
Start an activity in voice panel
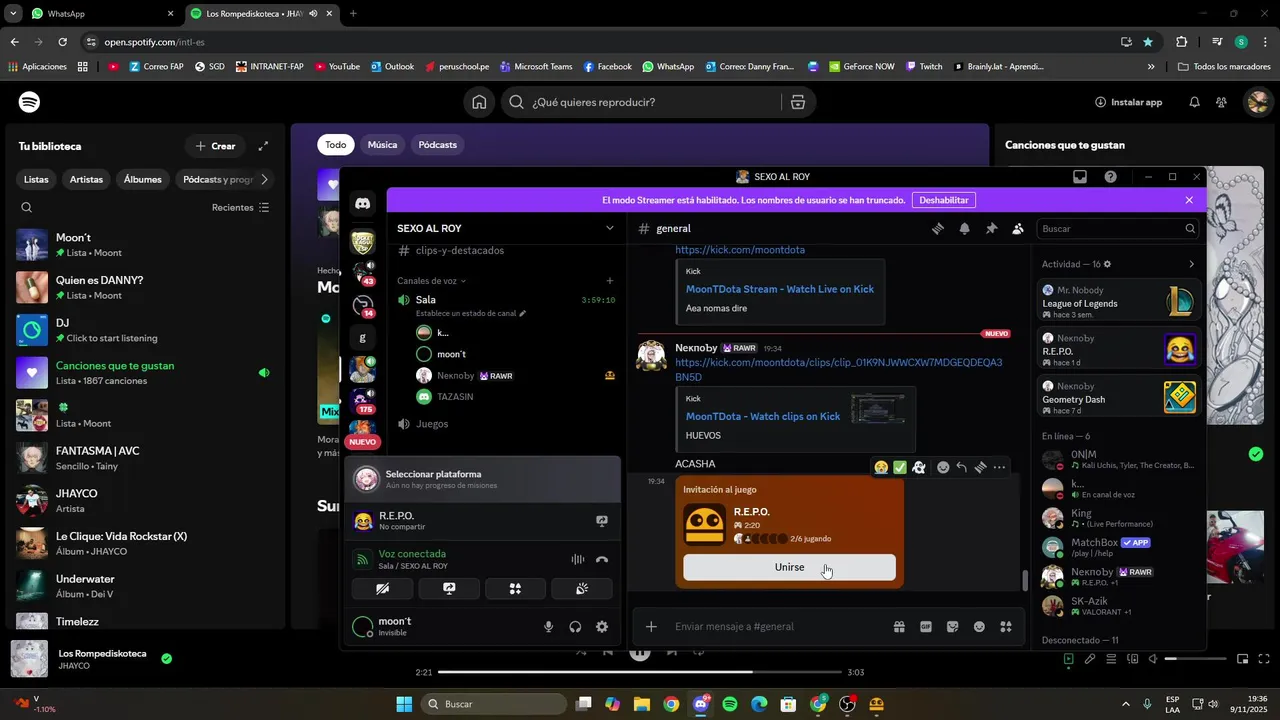pos(515,589)
